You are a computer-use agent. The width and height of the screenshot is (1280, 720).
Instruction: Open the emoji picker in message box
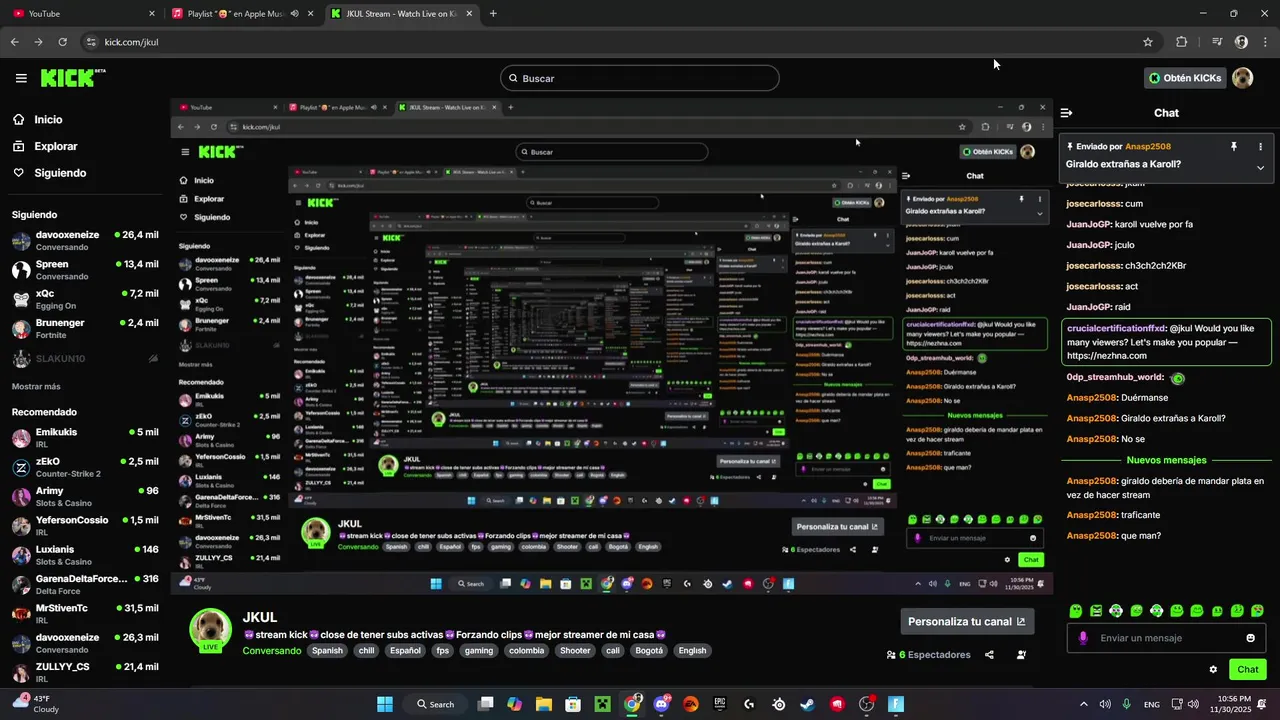(x=1251, y=638)
